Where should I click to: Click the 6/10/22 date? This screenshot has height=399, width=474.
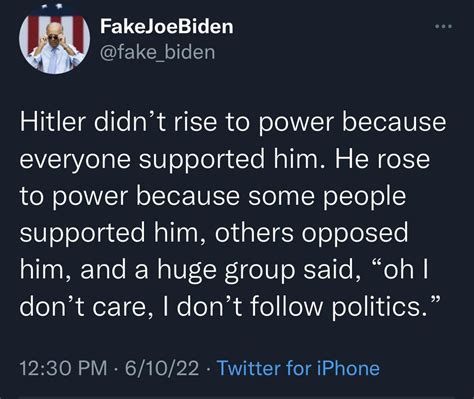click(162, 368)
